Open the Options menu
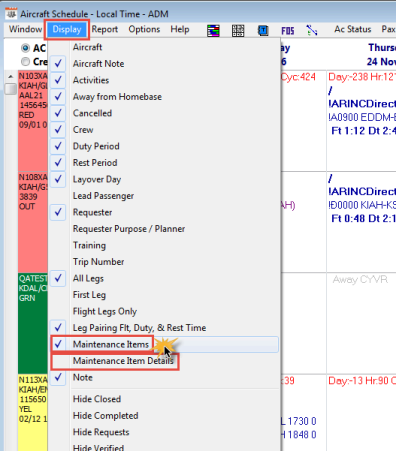This screenshot has height=451, width=396. click(x=144, y=29)
